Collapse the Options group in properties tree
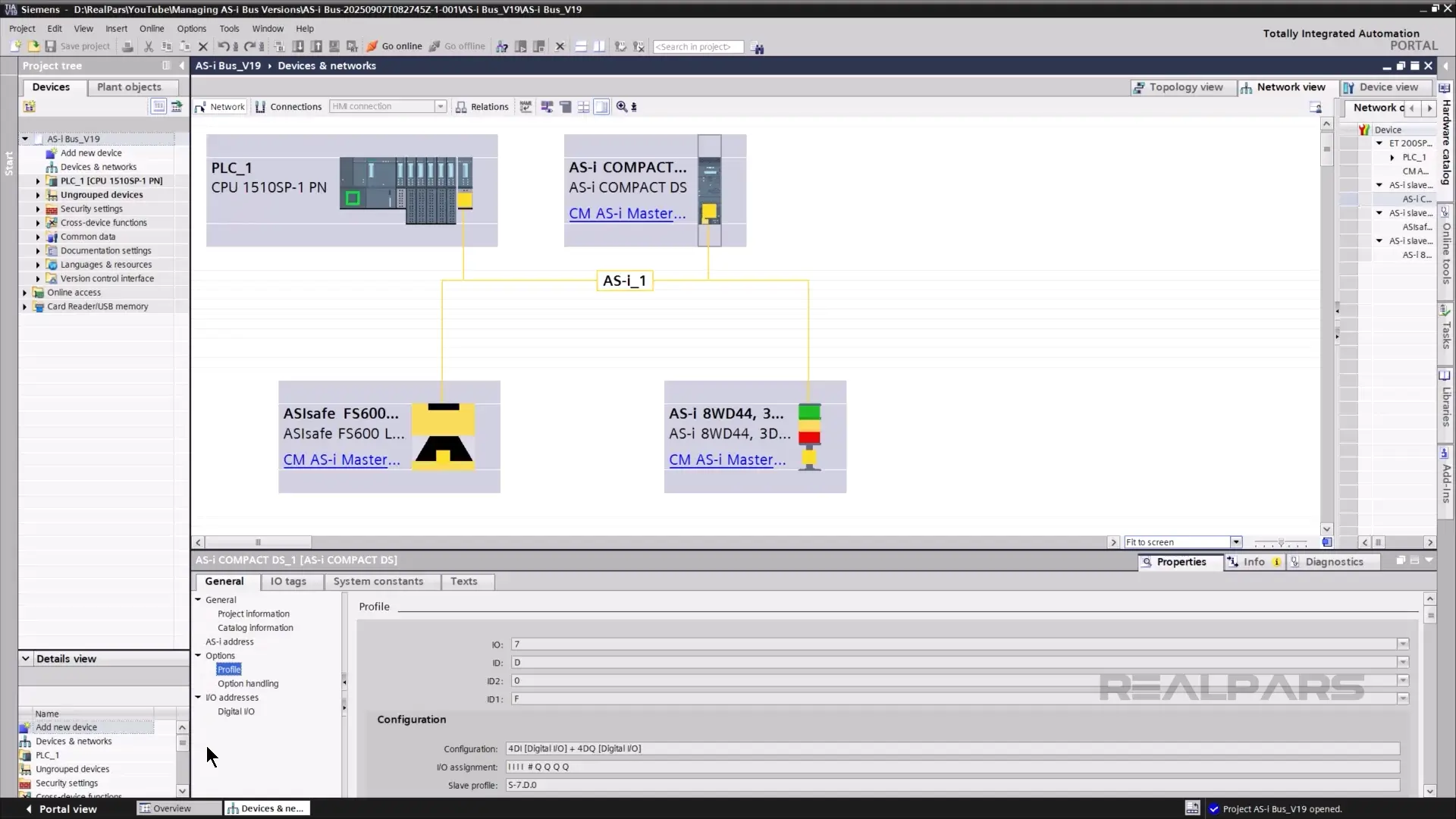Image resolution: width=1456 pixels, height=819 pixels. click(x=198, y=655)
